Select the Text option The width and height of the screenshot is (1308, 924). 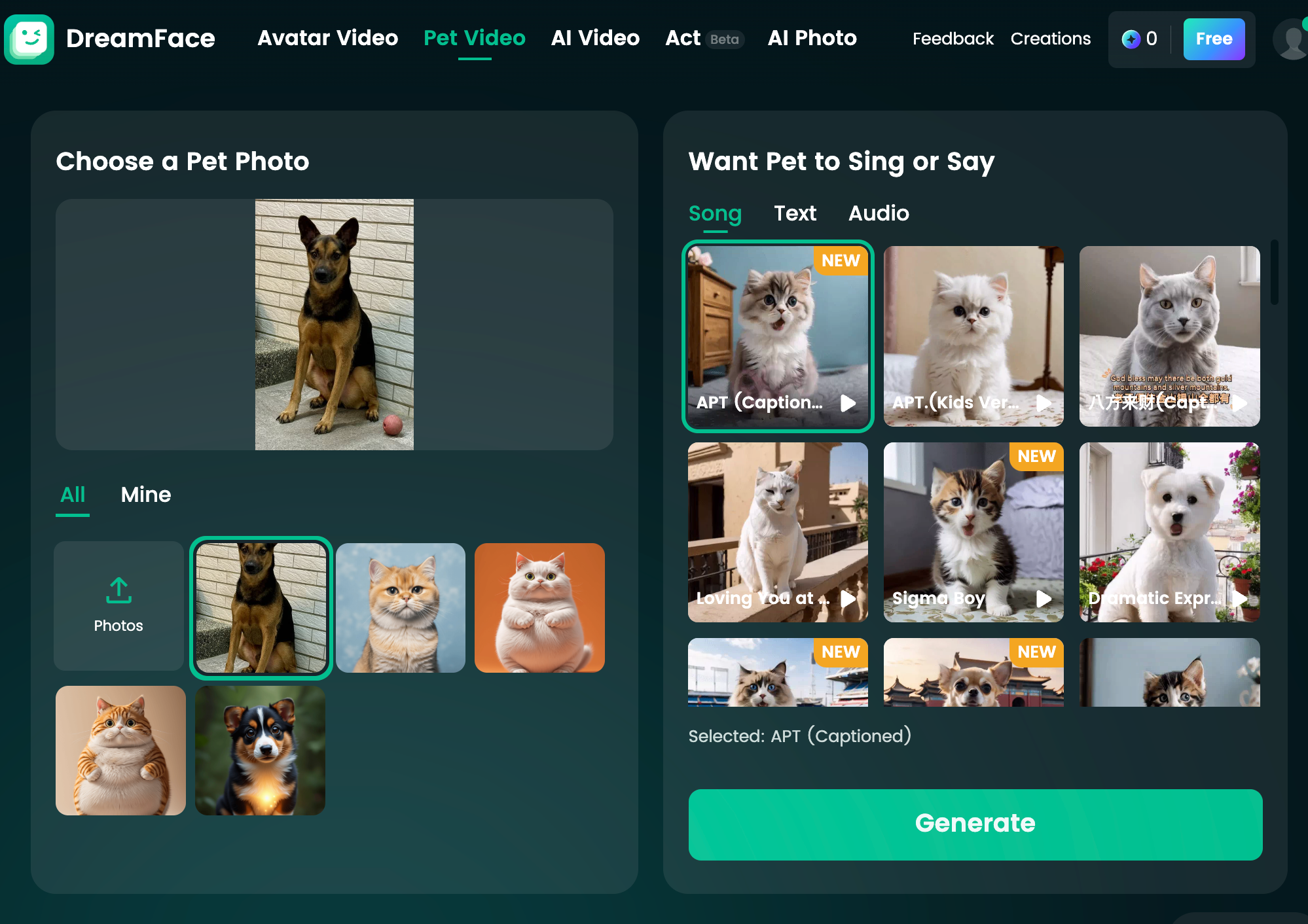click(x=794, y=212)
